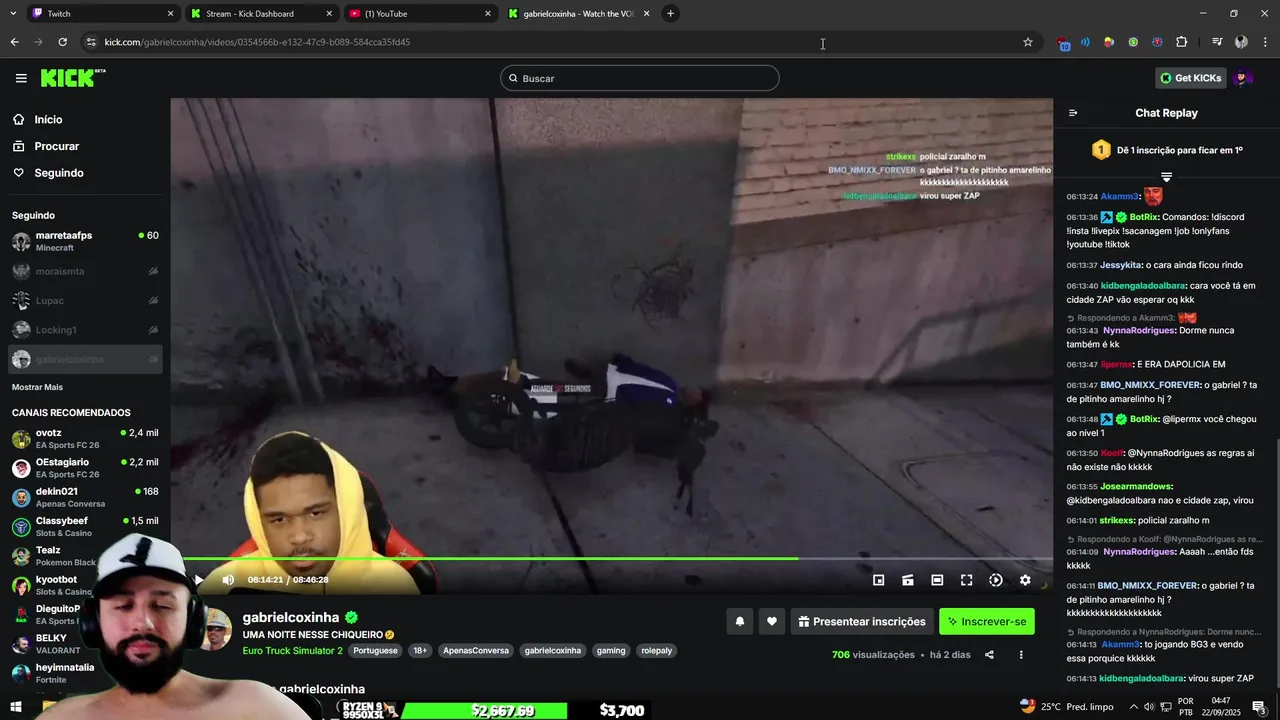1280x720 pixels.
Task: Mute the video volume
Action: click(228, 580)
